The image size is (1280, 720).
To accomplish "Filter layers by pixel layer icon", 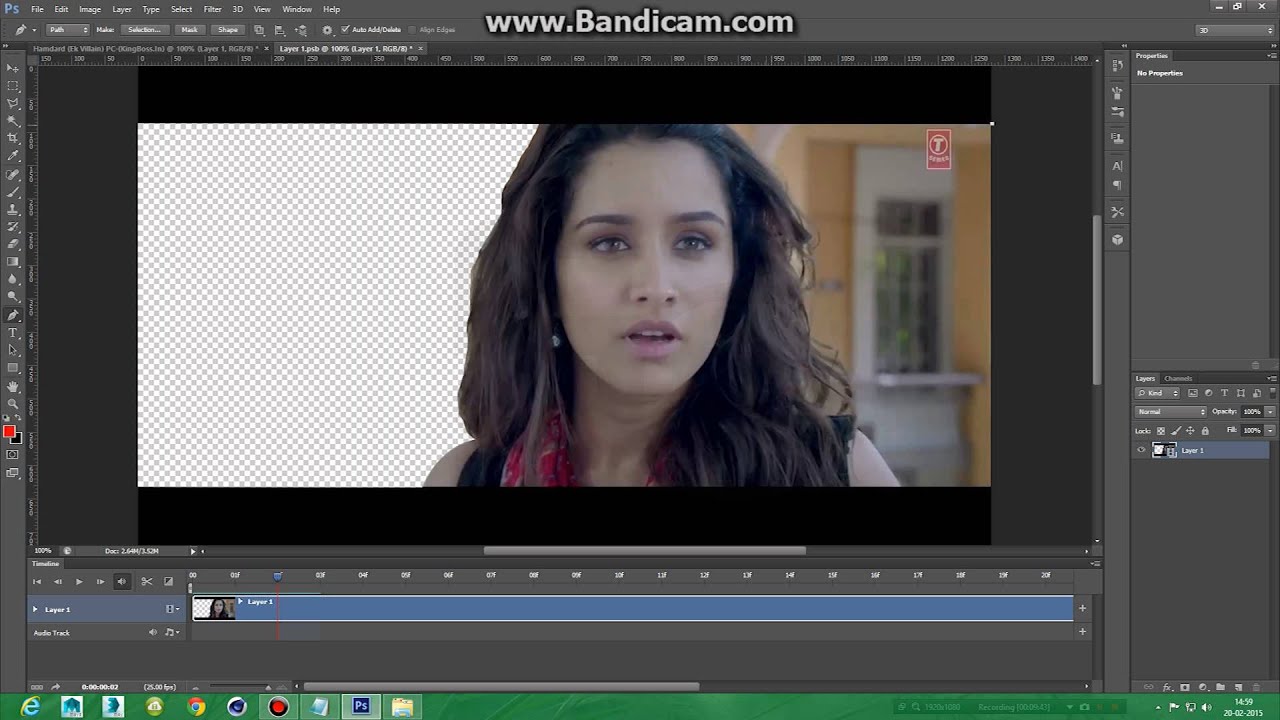I will (1193, 393).
